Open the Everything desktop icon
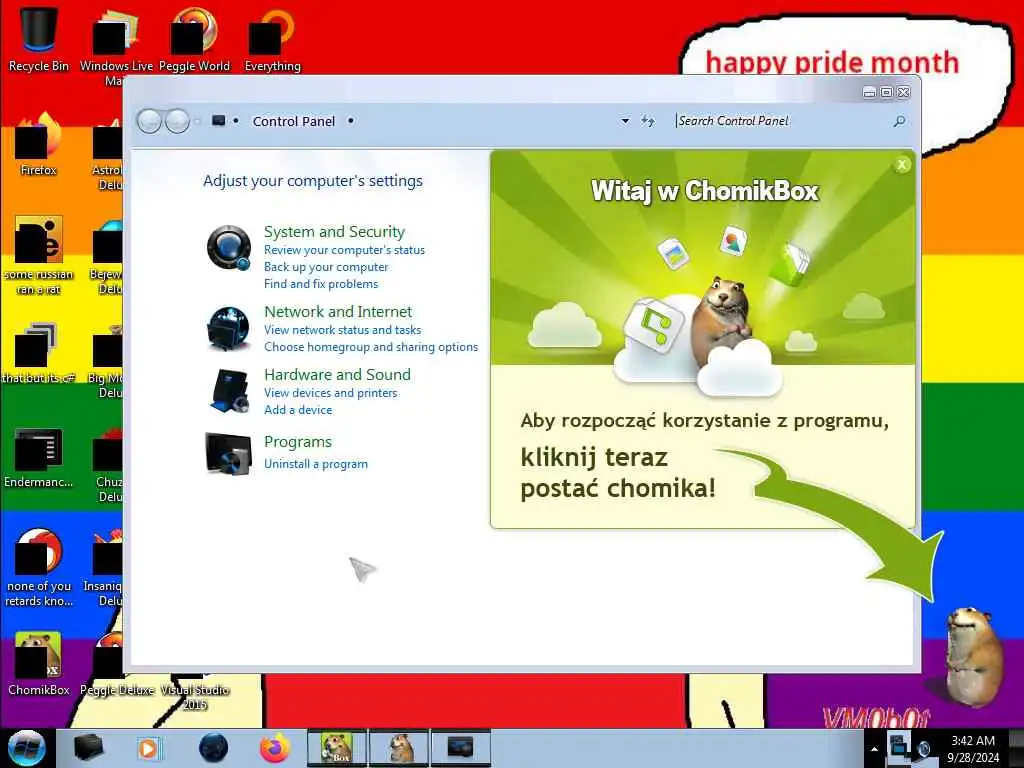 272,38
